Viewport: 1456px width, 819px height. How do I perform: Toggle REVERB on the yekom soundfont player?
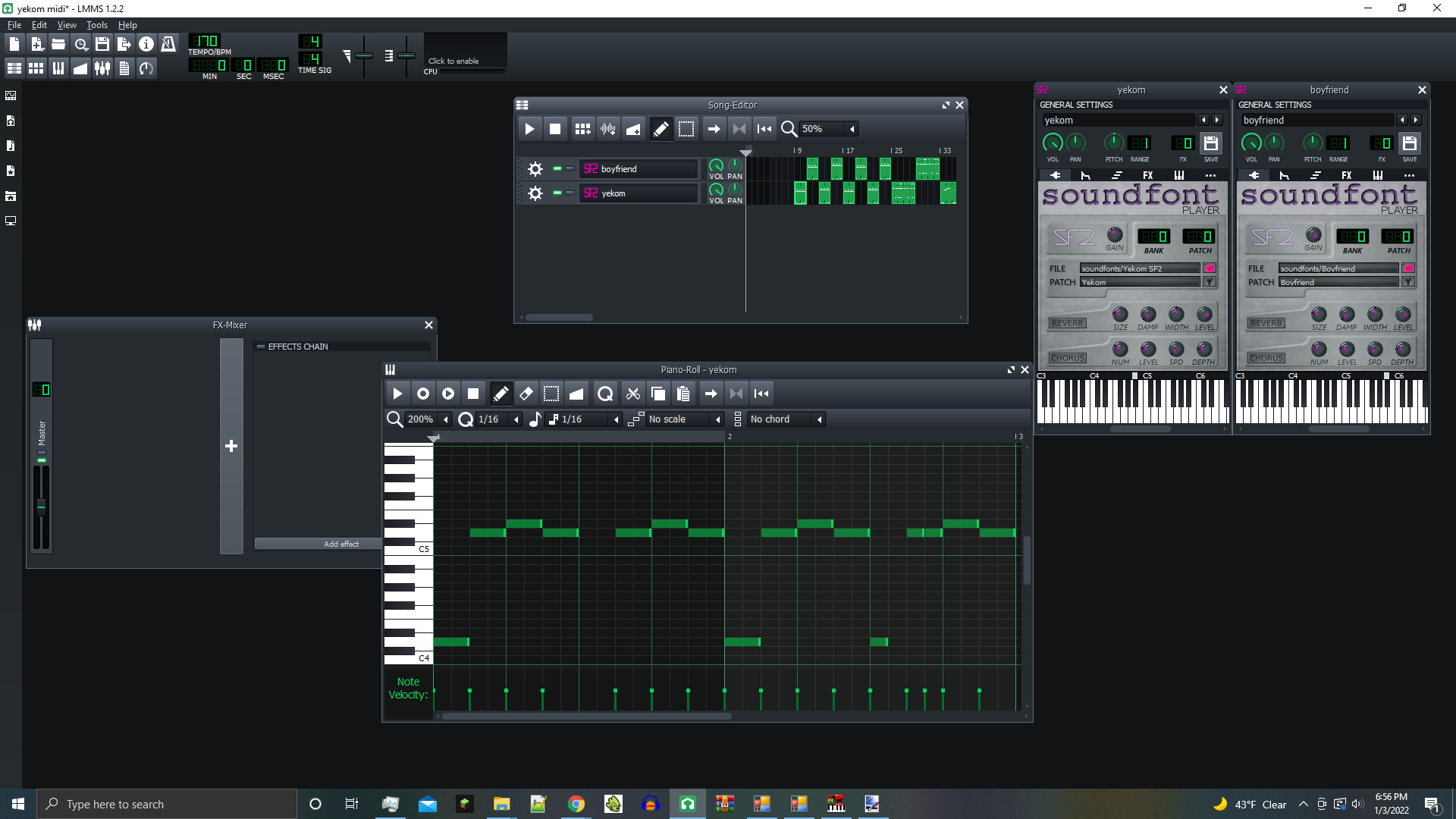click(x=1067, y=322)
